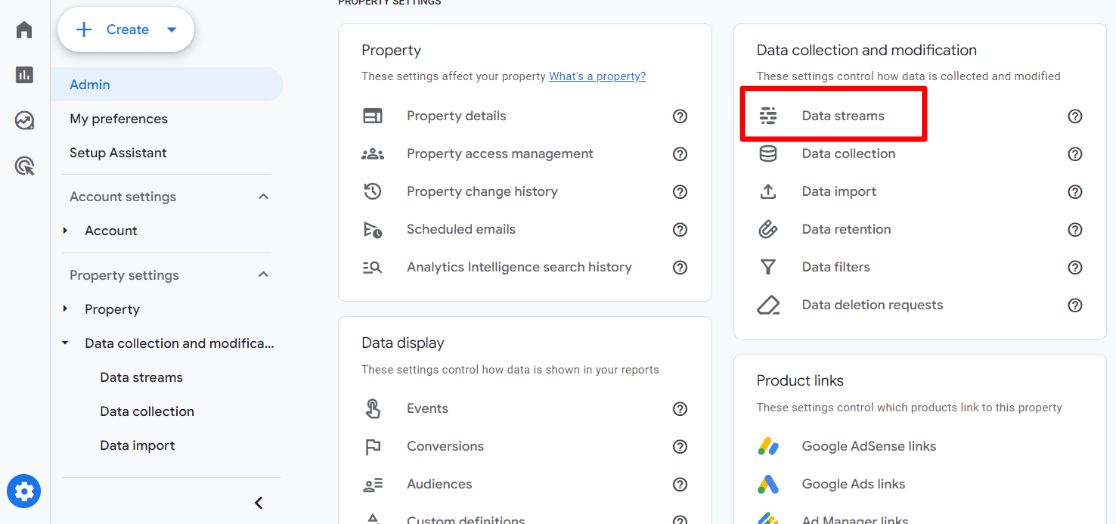Open the What's a property? link
The image size is (1116, 524).
click(x=597, y=76)
